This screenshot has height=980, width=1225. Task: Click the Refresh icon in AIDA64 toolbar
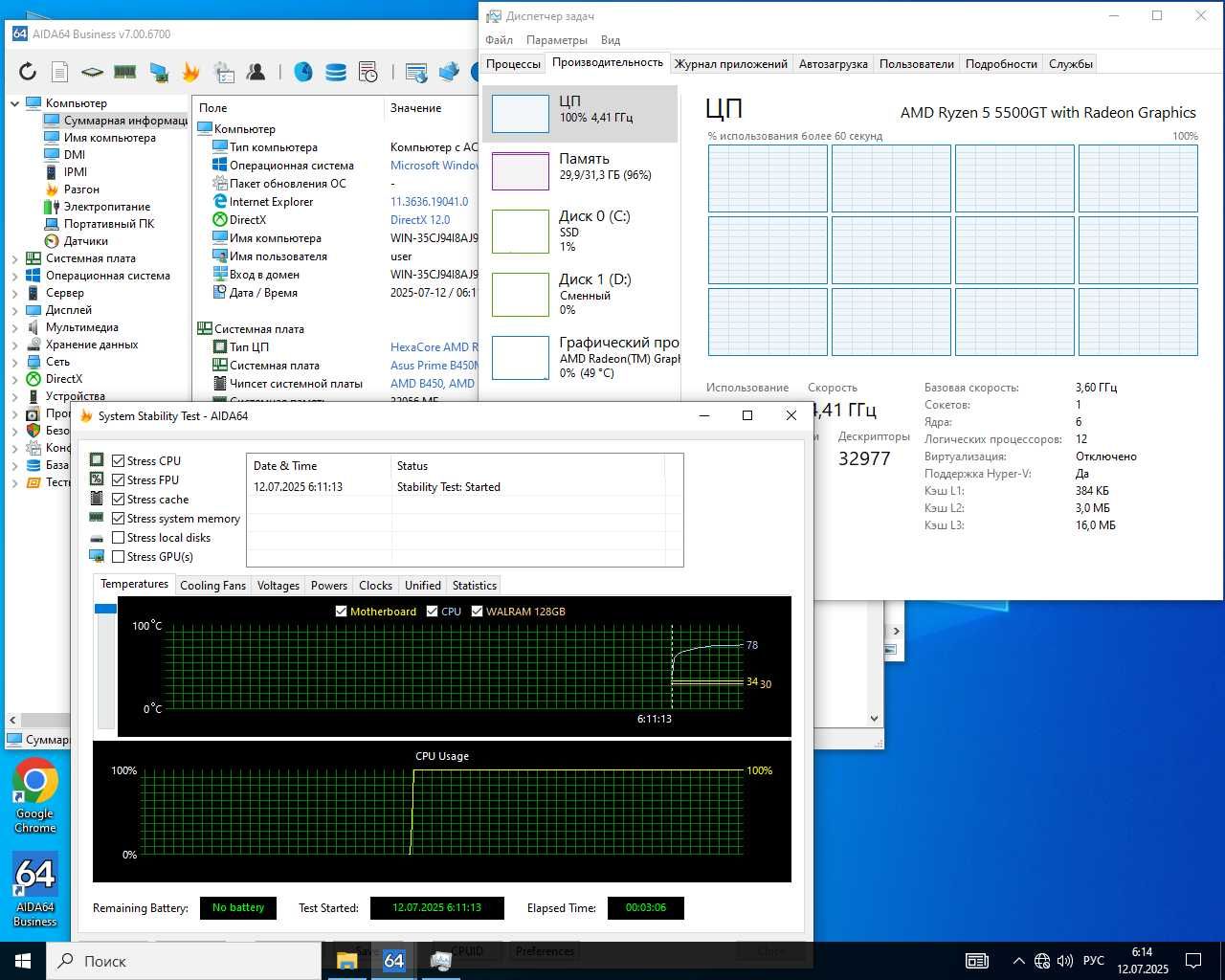click(28, 71)
